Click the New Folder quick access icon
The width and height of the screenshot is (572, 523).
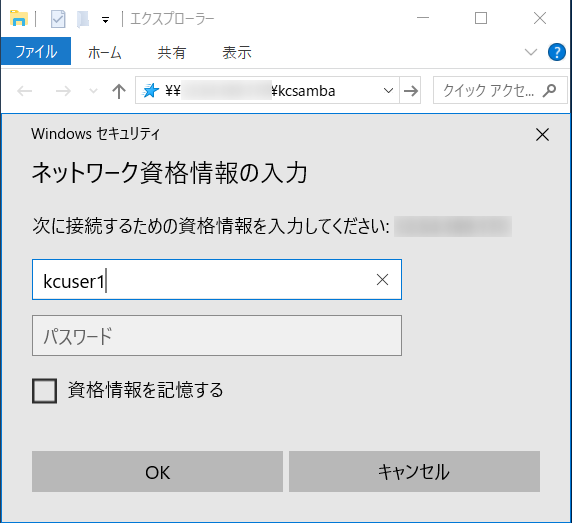(x=83, y=19)
